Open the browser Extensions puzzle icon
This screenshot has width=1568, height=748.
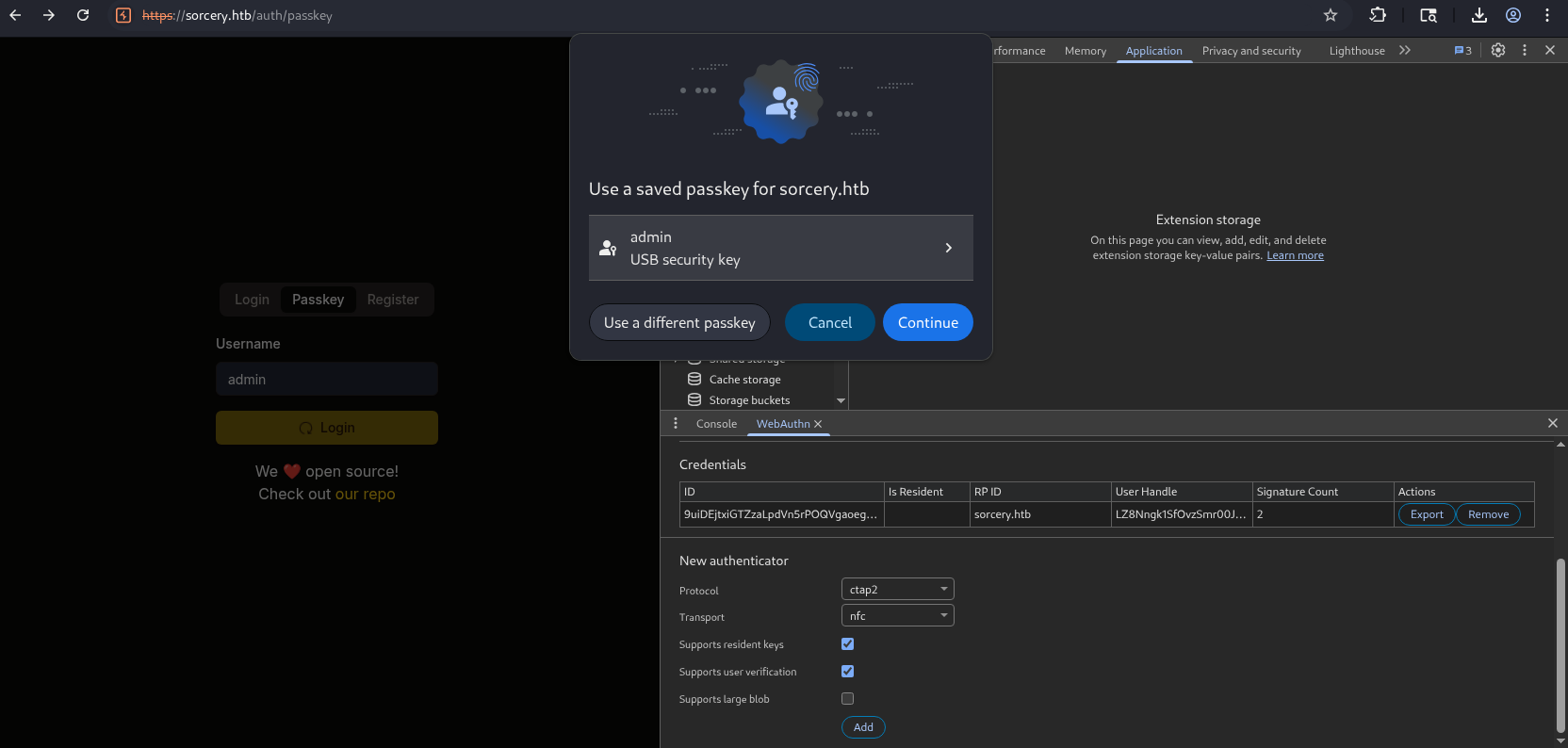(x=1378, y=15)
